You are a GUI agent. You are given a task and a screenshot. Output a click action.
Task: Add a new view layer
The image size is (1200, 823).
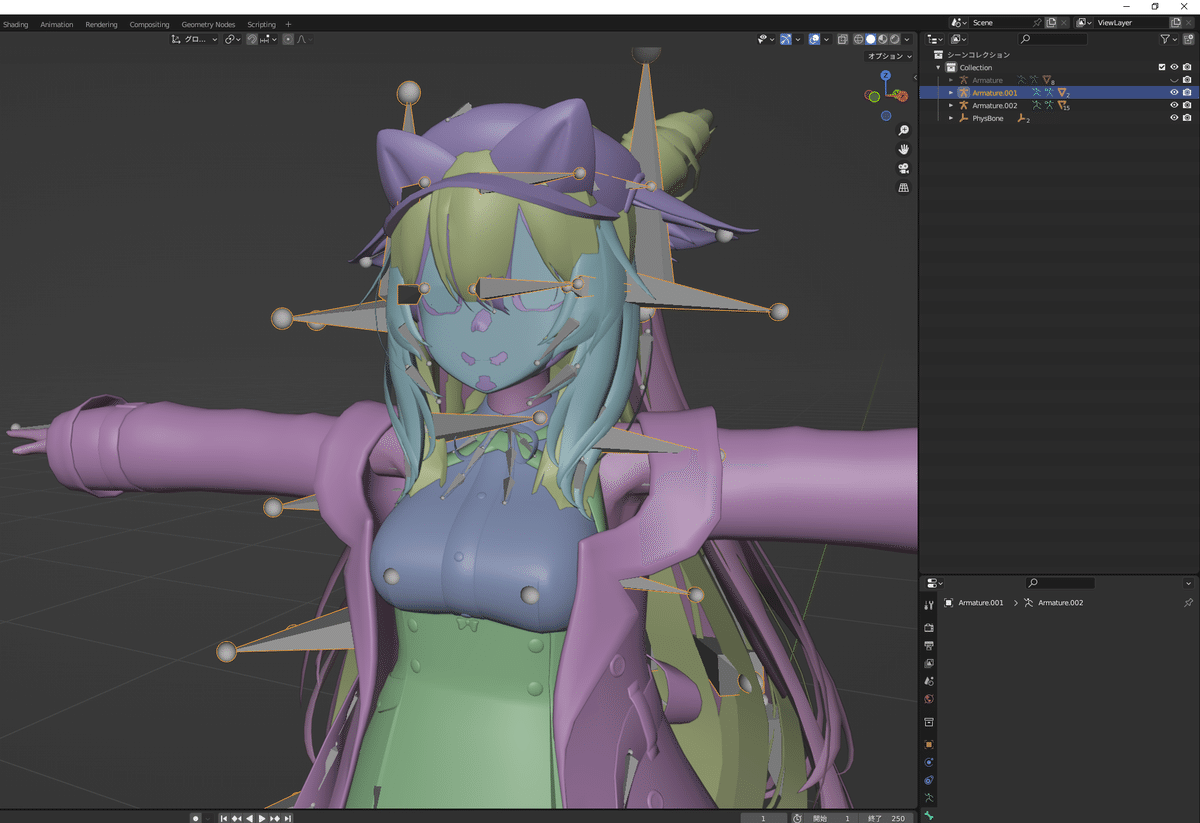(x=1176, y=22)
